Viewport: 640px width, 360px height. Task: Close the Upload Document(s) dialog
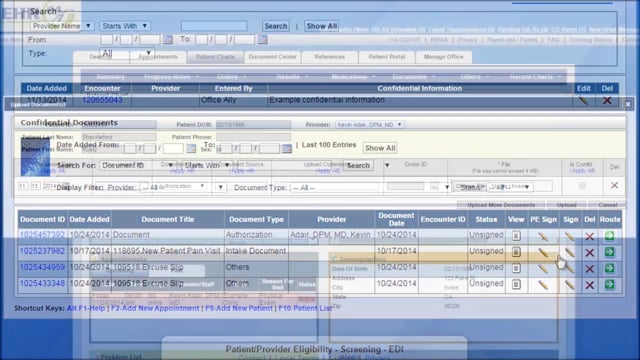[628, 104]
